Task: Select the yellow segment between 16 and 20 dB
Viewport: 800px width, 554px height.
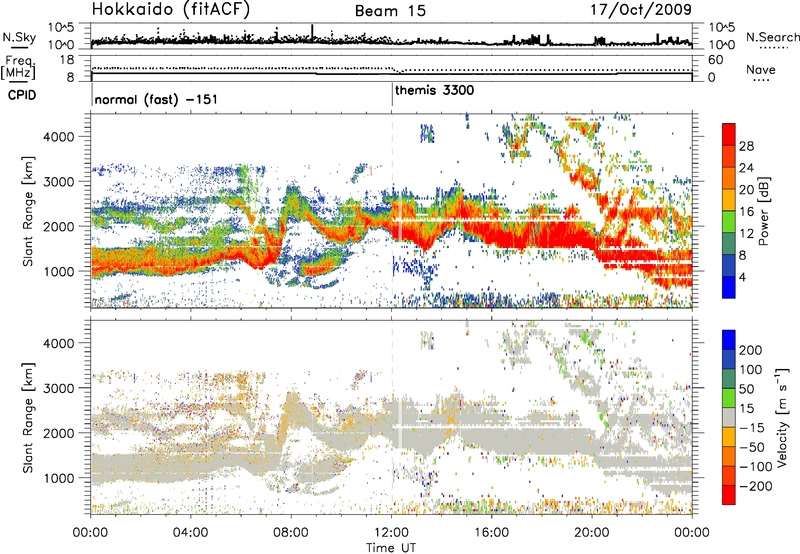Action: point(729,200)
